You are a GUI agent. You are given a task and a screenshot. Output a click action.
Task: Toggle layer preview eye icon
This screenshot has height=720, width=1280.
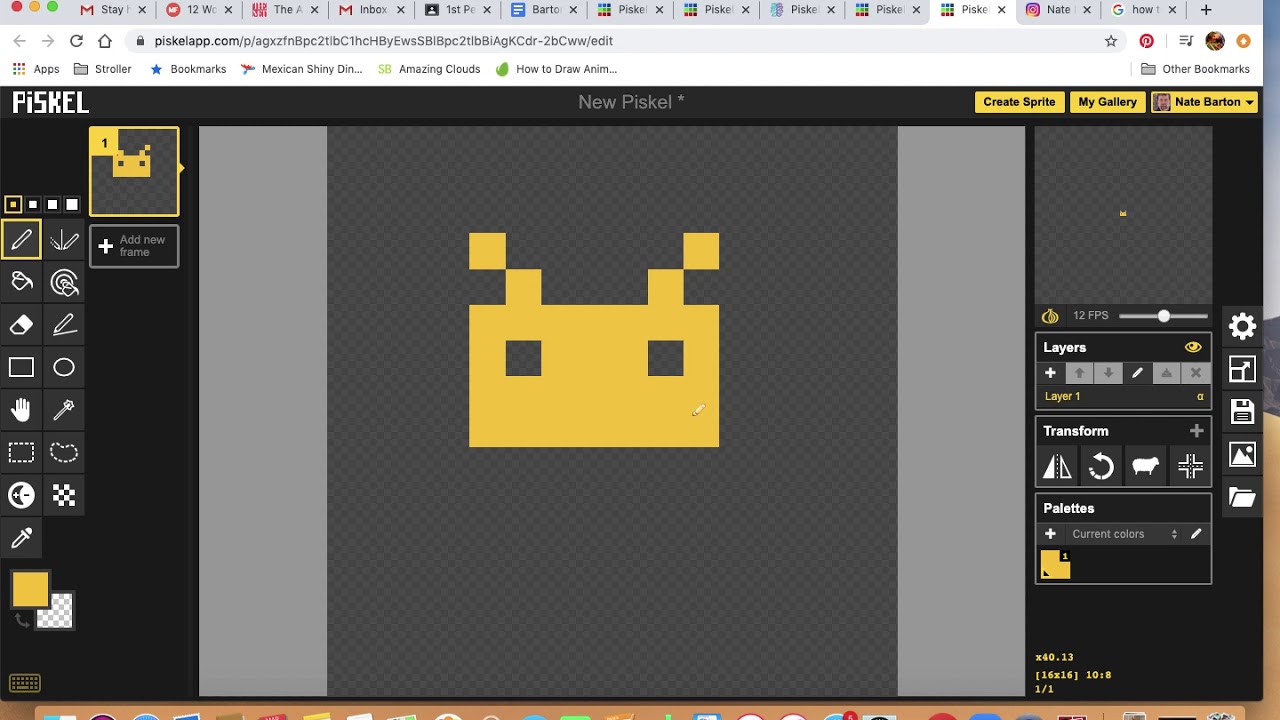coord(1193,347)
